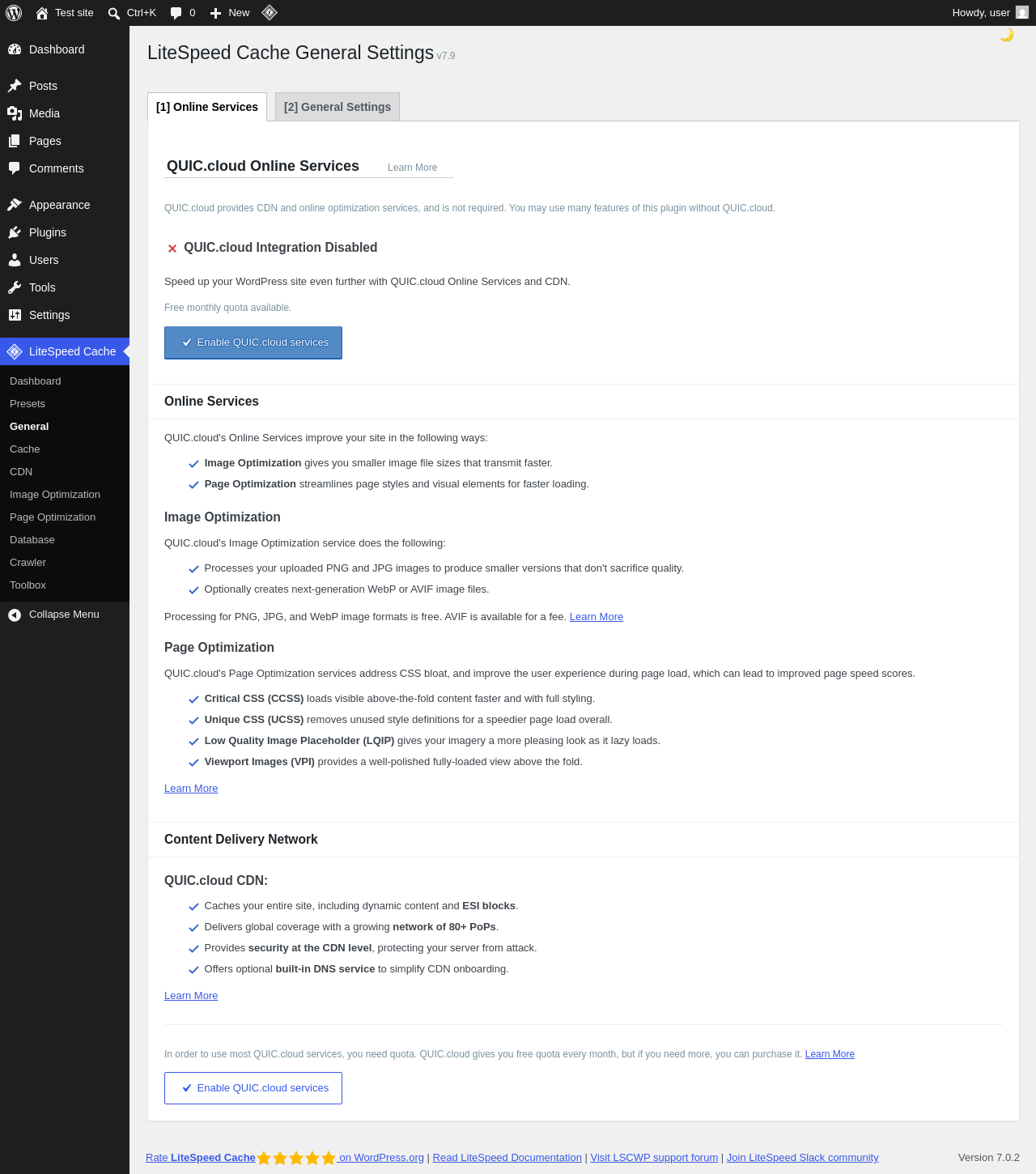This screenshot has height=1174, width=1036.
Task: Click the Collapse Menu label
Action: [x=64, y=615]
